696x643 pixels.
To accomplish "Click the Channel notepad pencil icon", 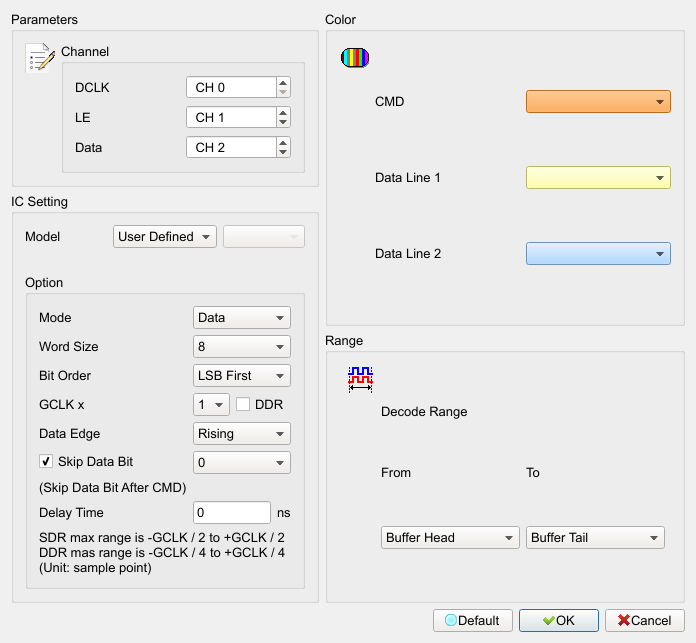I will coord(40,58).
